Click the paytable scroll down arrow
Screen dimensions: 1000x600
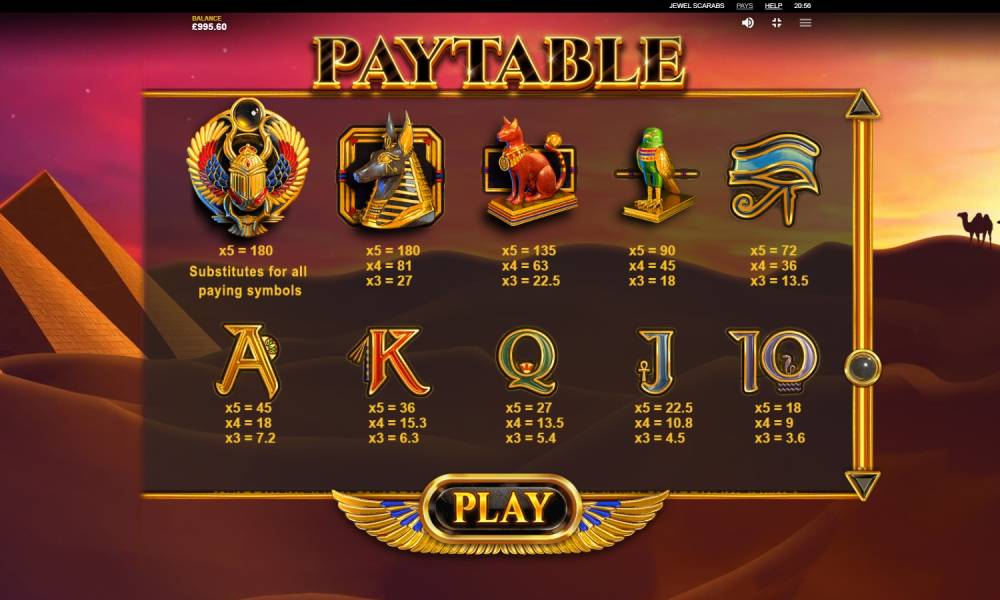pos(862,485)
